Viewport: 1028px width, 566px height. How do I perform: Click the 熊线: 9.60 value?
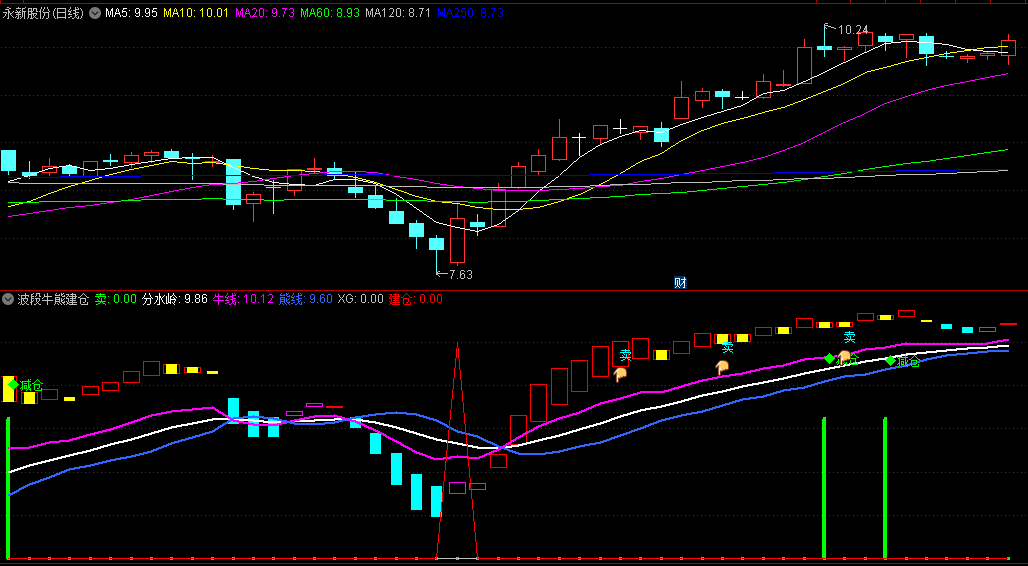coord(306,300)
